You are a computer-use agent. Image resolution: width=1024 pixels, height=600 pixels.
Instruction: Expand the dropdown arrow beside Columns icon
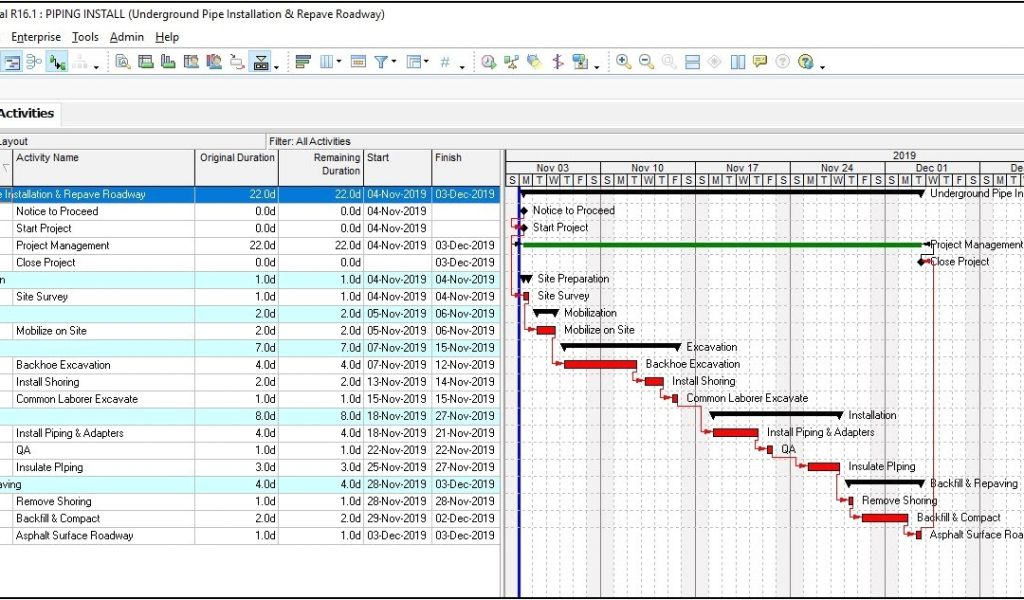(340, 62)
